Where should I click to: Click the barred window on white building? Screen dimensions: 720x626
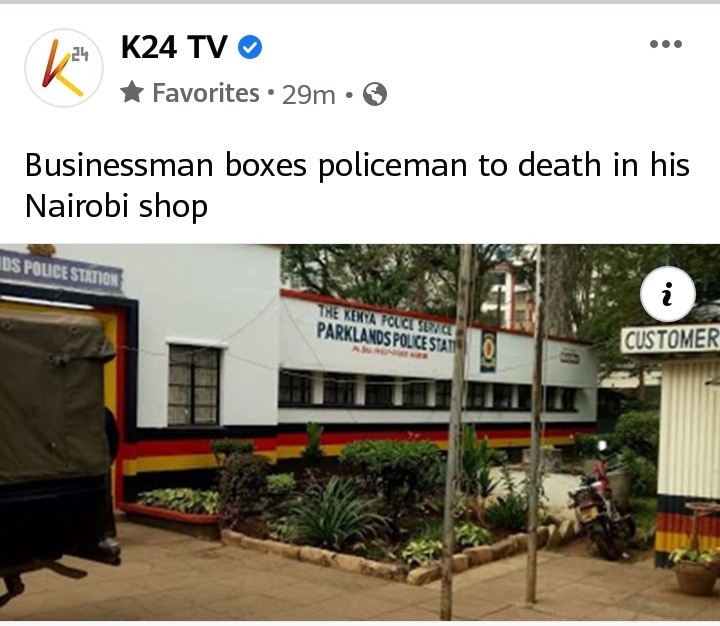pos(193,385)
